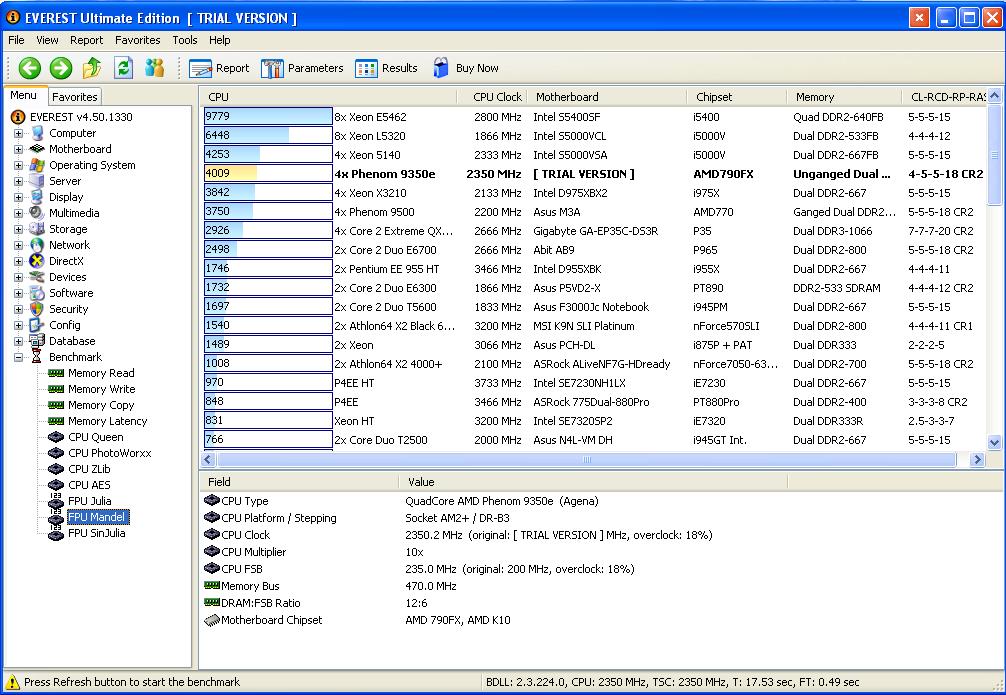Select the DirectX icon in the tree
The width and height of the screenshot is (1006, 695).
click(37, 261)
